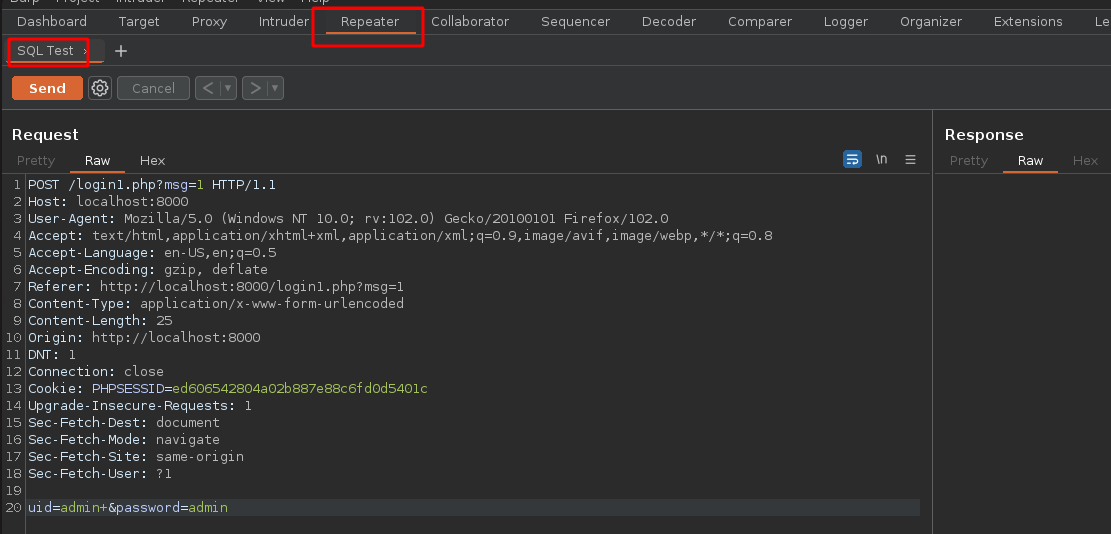Image resolution: width=1111 pixels, height=534 pixels.
Task: Toggle non-printable characters display (\n)
Action: click(x=881, y=159)
